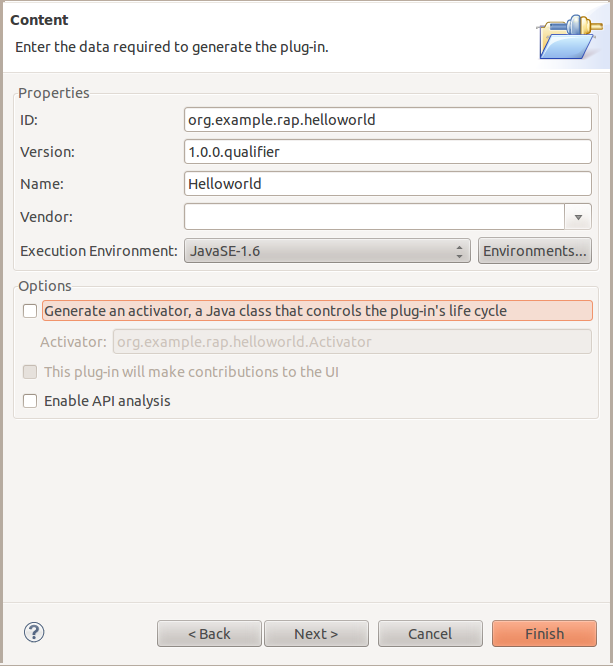The height and width of the screenshot is (666, 613).
Task: Click the 'Enable API analysis' label text
Action: tap(107, 401)
